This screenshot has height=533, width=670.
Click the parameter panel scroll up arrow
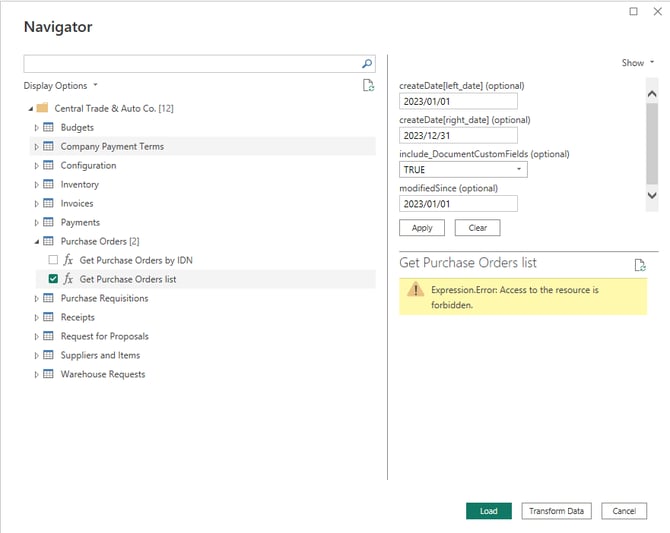click(652, 94)
